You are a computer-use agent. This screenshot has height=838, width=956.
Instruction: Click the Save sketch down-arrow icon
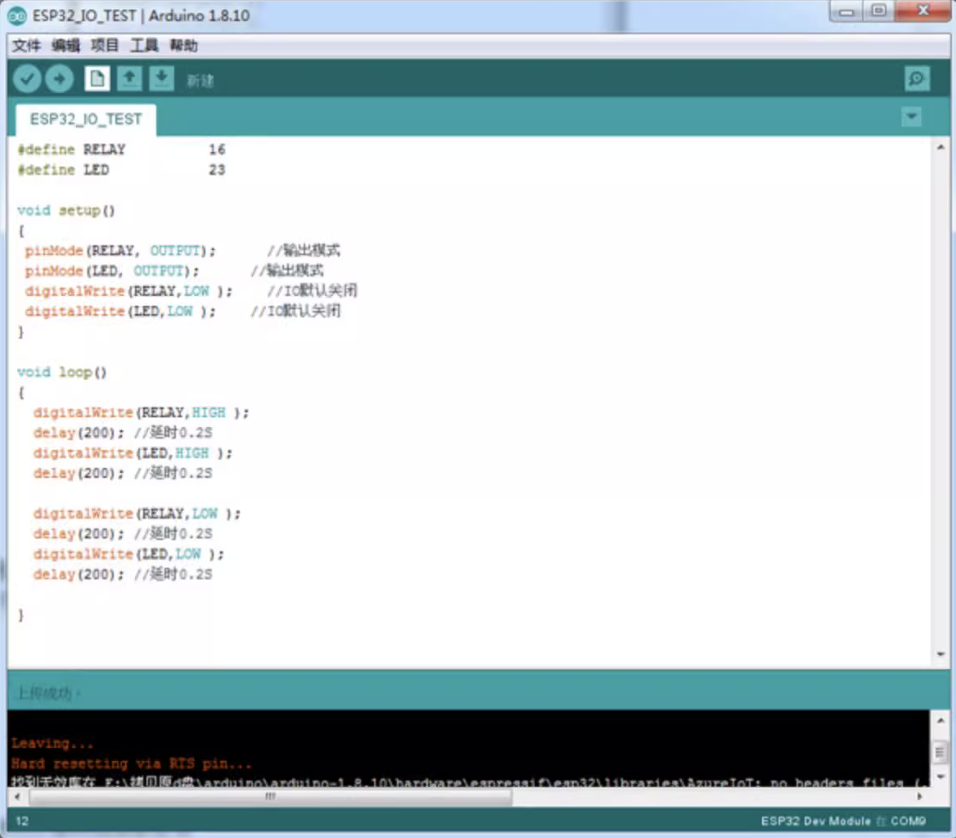click(x=161, y=79)
